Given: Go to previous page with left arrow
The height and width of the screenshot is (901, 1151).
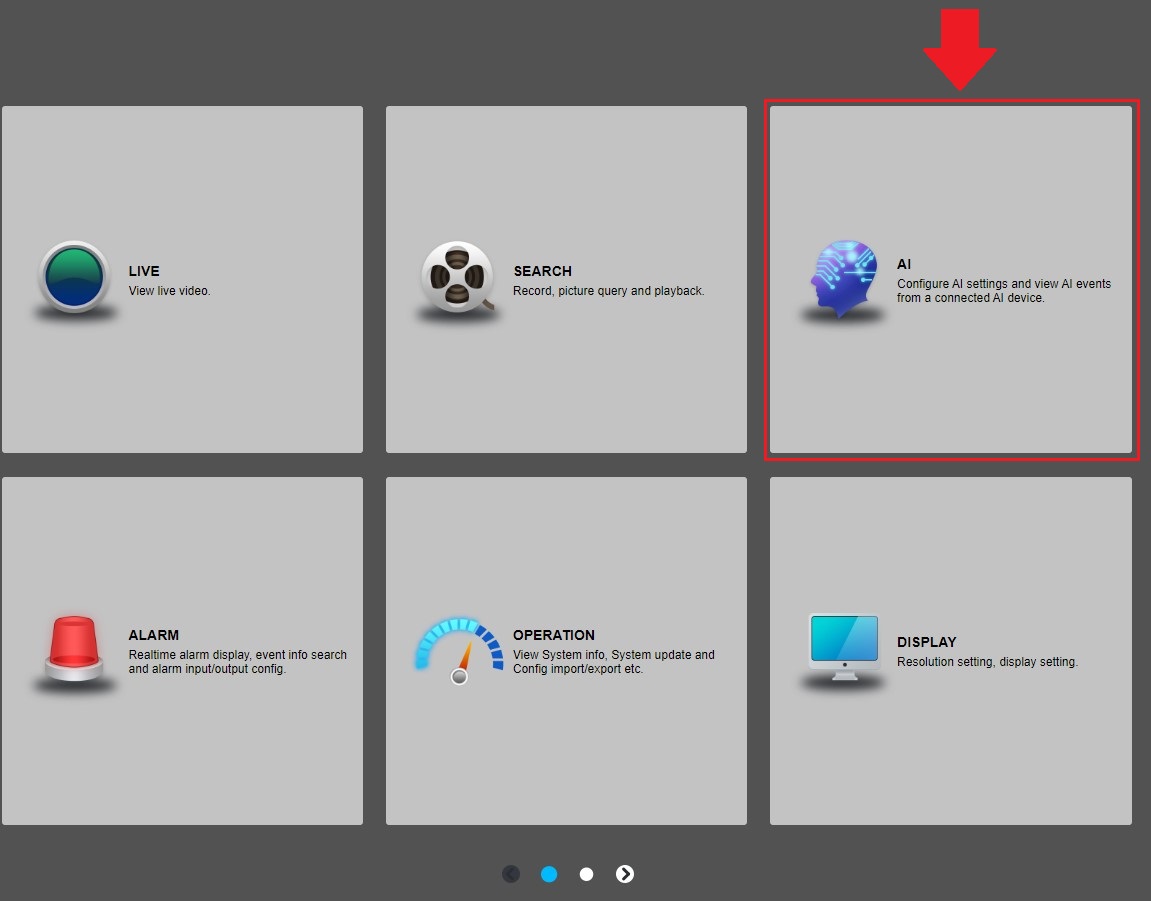Looking at the screenshot, I should tap(511, 874).
